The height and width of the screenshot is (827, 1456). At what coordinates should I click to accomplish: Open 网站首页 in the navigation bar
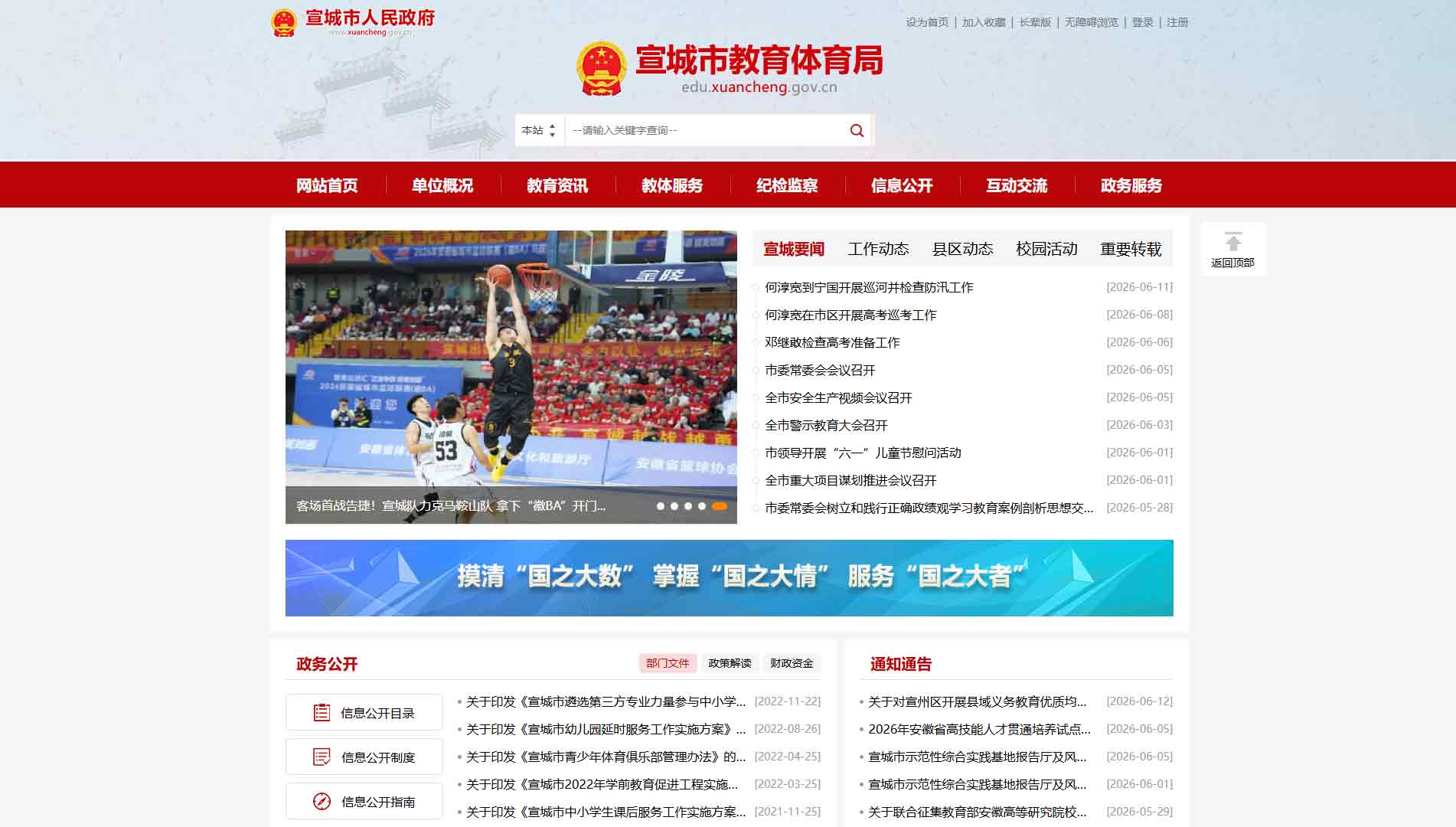[x=327, y=185]
